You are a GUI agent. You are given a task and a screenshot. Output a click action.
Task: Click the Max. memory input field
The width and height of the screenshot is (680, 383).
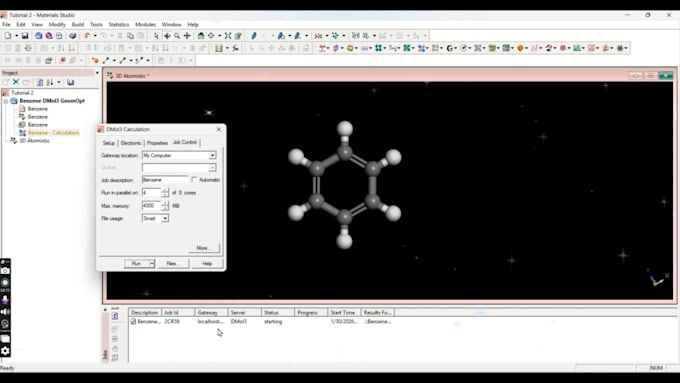(x=151, y=206)
